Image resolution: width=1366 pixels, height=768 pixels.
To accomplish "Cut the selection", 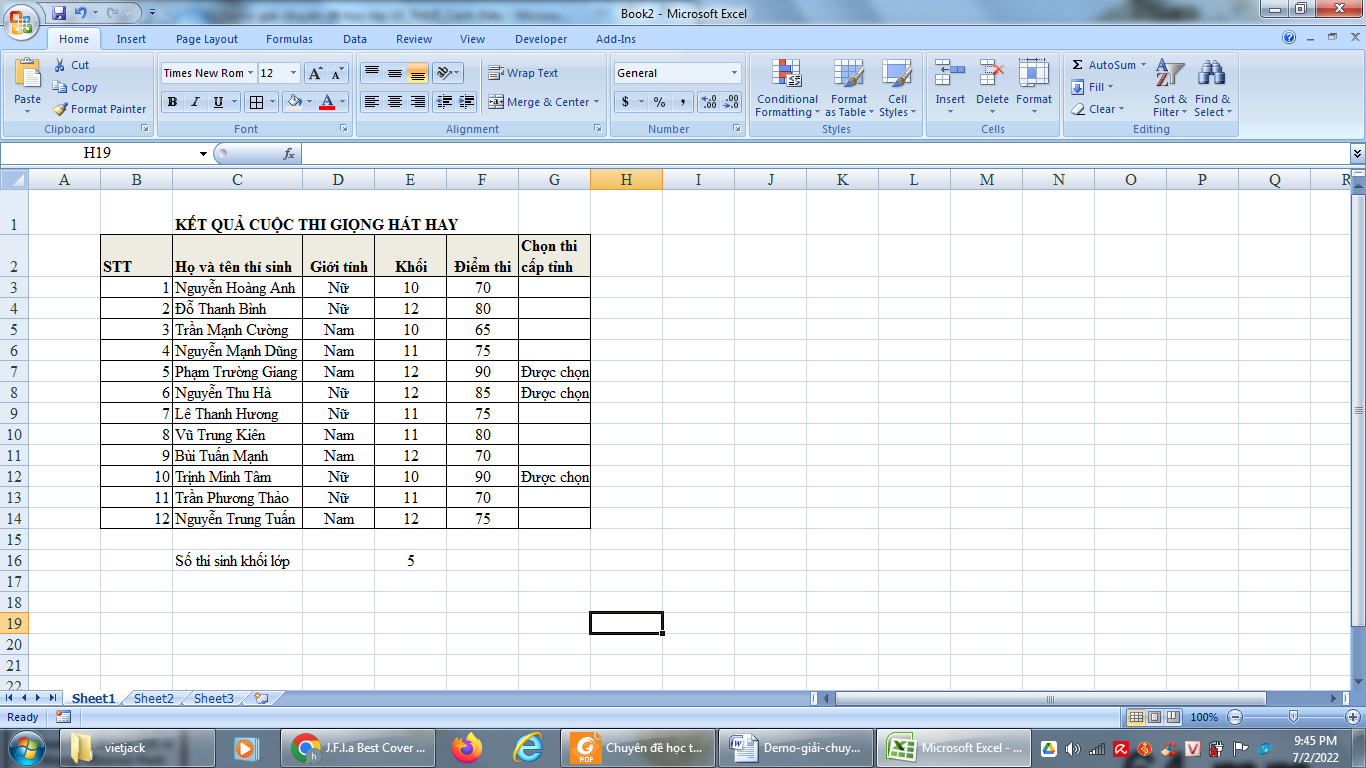I will point(71,65).
